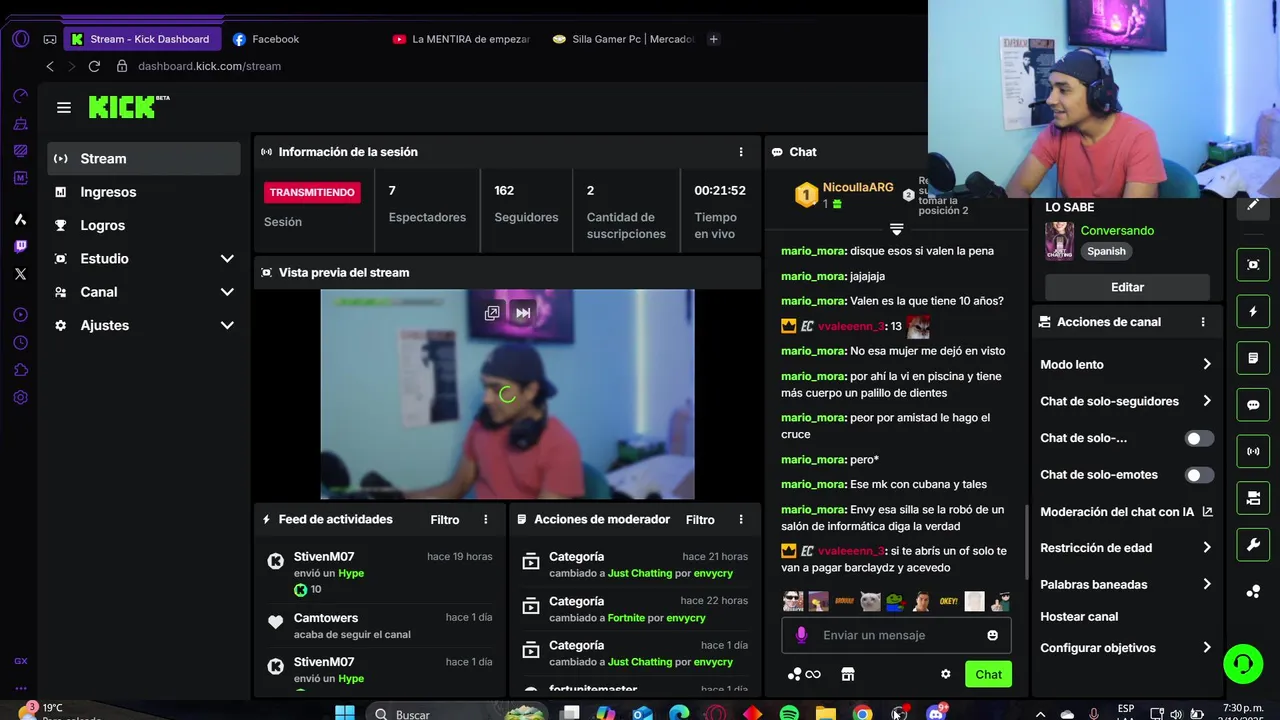
Task: Reload the dashboard page
Action: coord(94,66)
